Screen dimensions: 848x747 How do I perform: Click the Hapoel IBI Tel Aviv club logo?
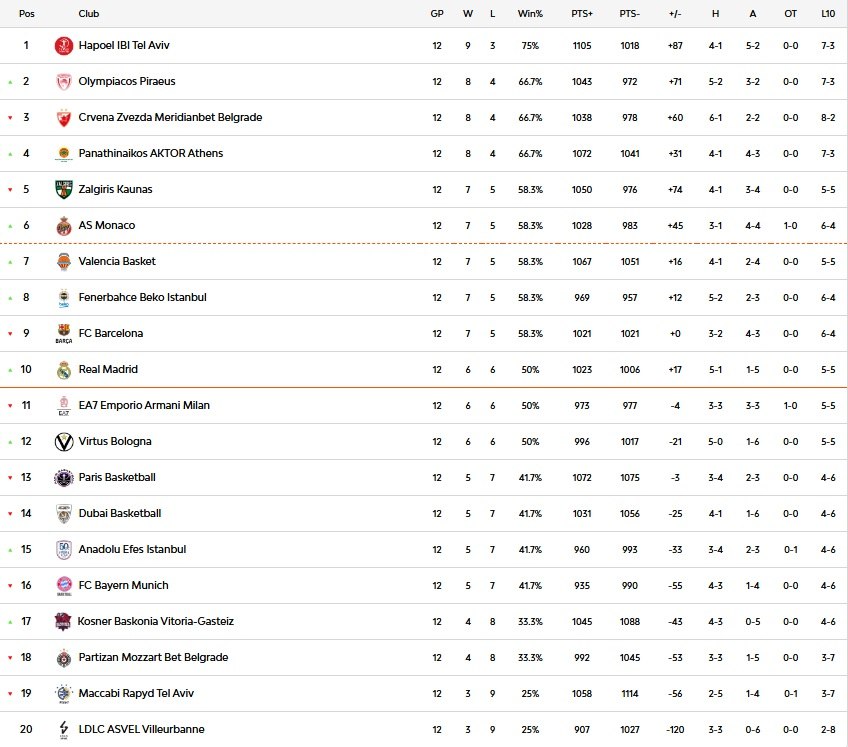point(62,45)
